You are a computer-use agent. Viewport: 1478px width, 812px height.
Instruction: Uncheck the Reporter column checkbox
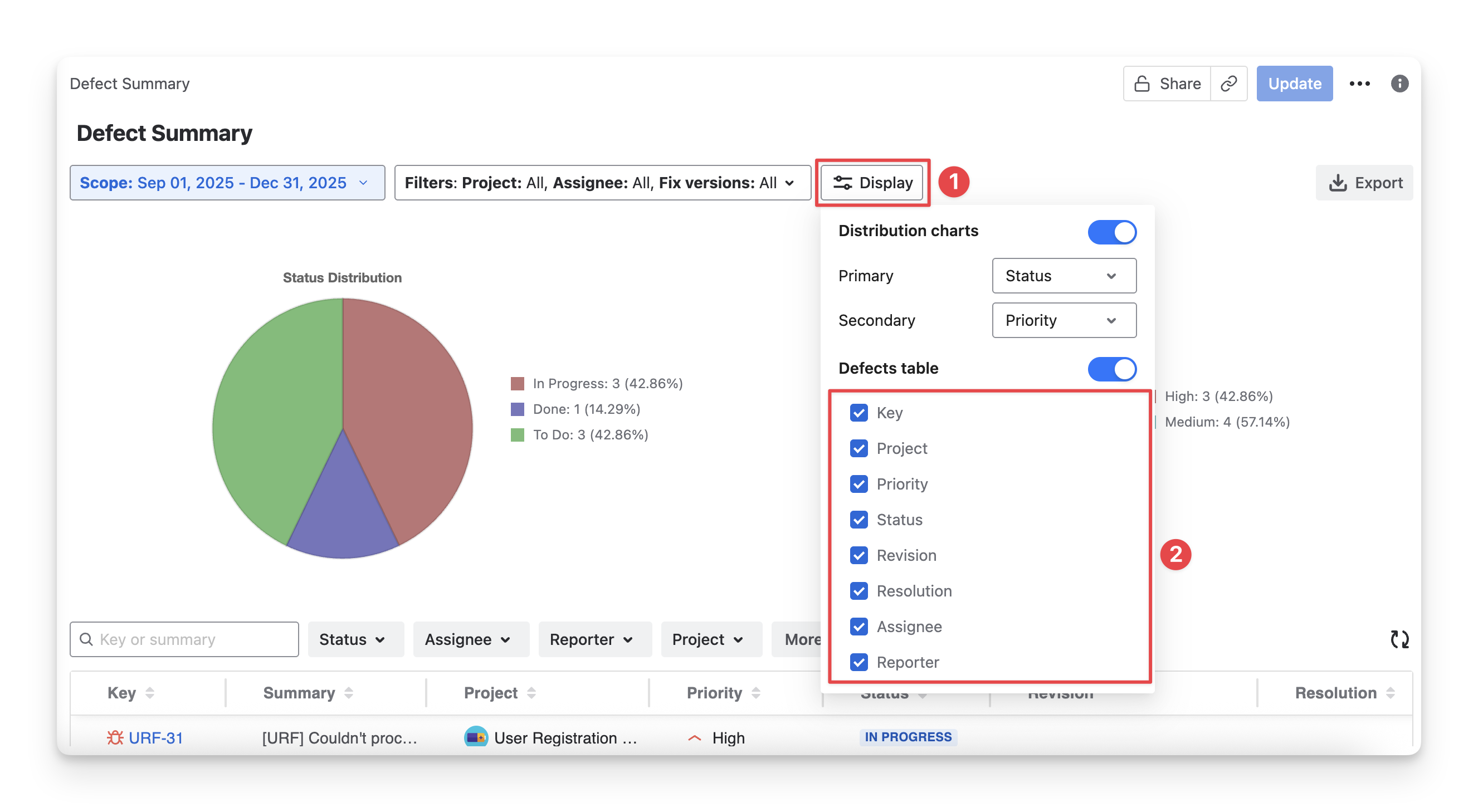(858, 662)
